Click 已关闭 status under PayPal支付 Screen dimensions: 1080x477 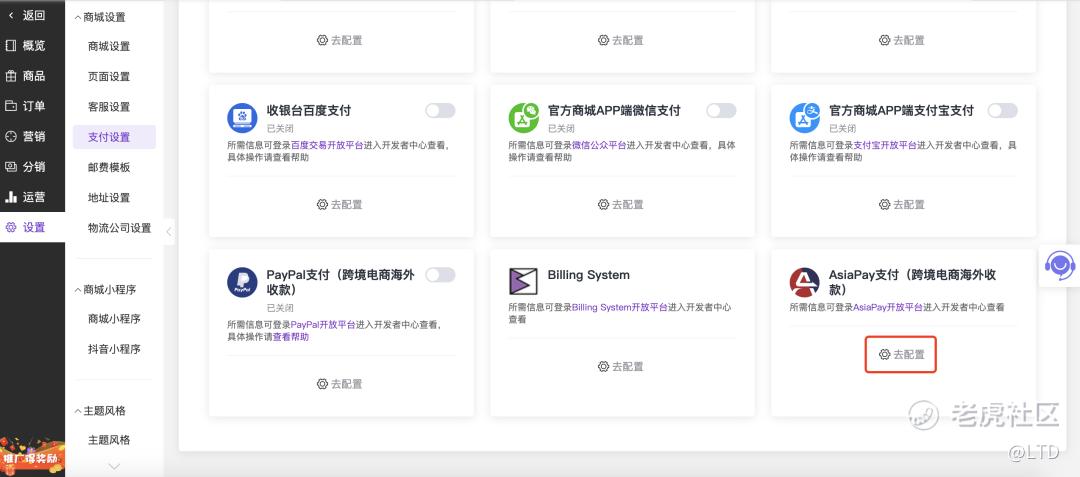click(280, 308)
